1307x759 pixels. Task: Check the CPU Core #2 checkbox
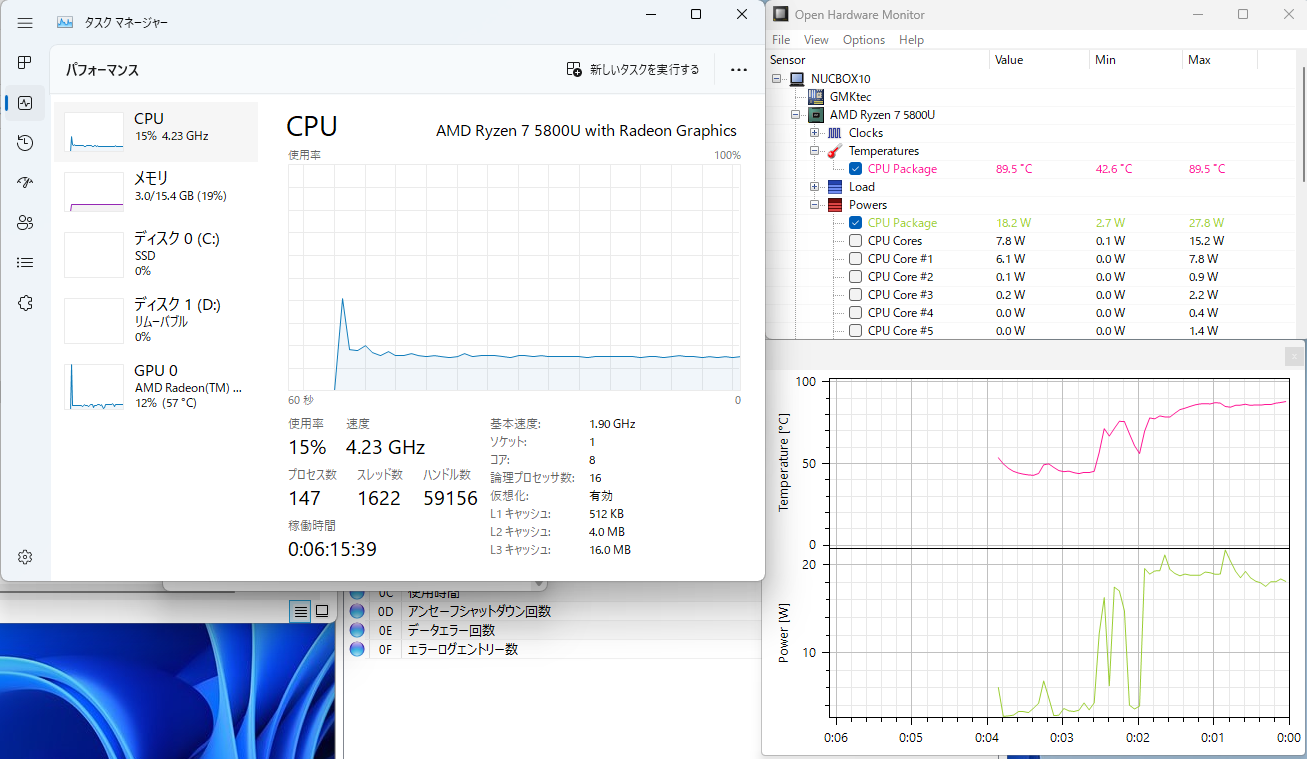(855, 277)
